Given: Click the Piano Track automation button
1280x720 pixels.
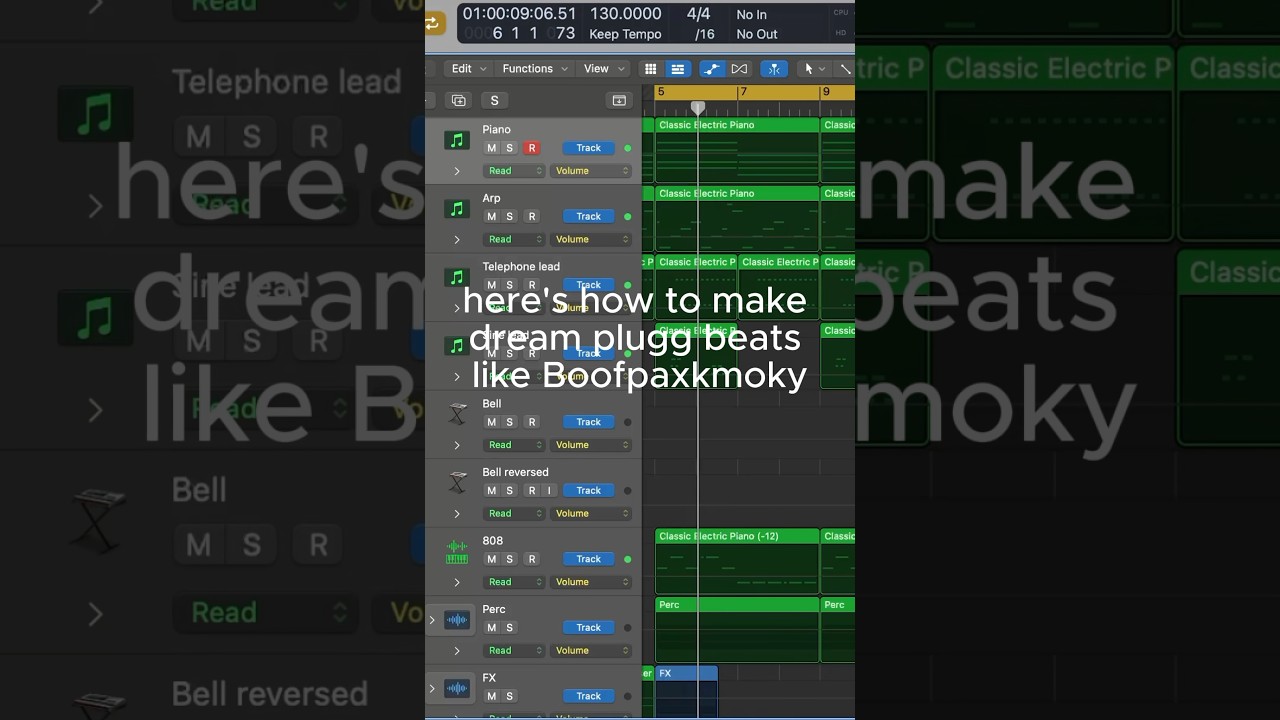Looking at the screenshot, I should 589,148.
